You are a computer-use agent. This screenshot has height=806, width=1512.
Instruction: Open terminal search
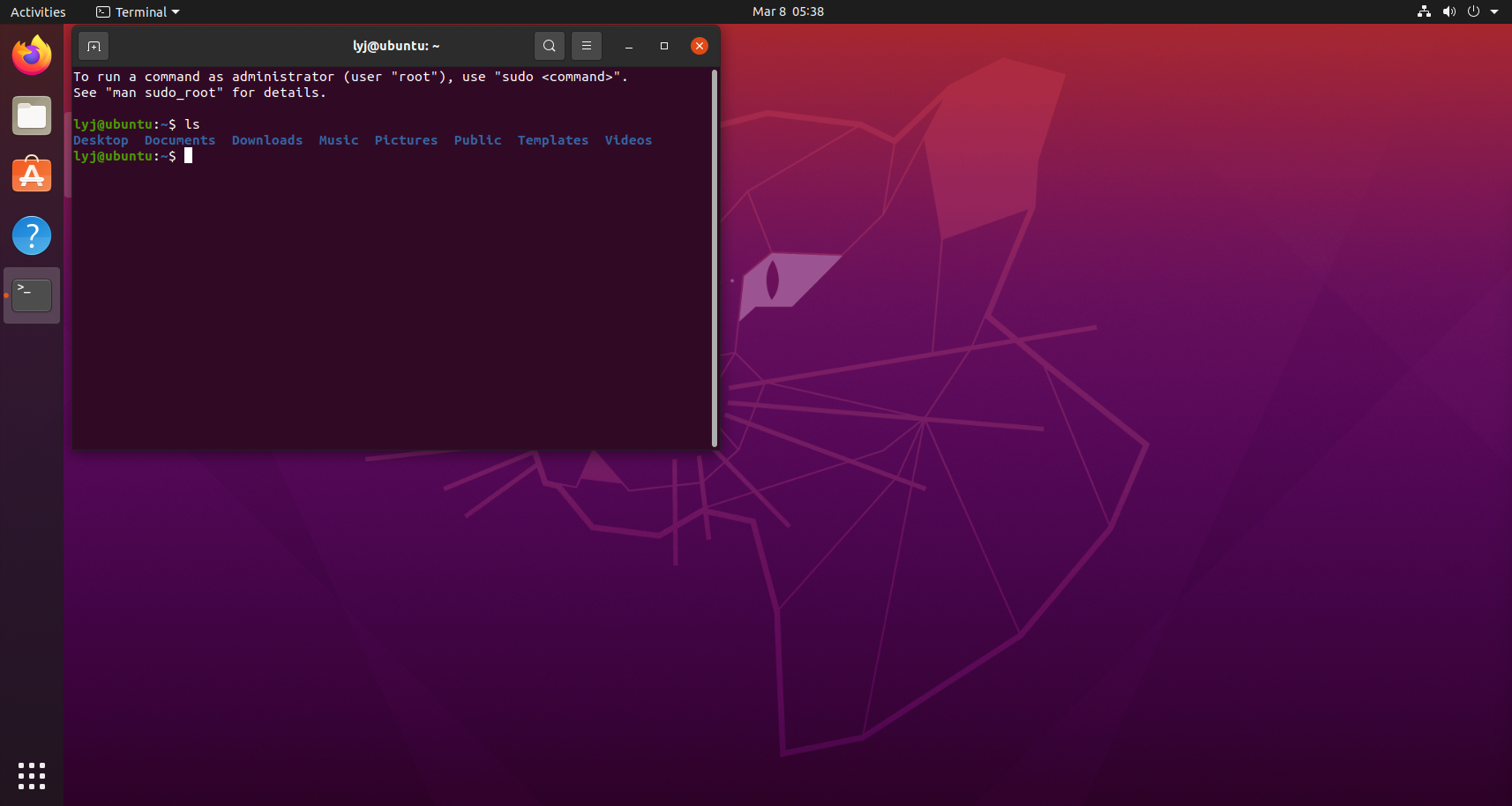pos(549,46)
